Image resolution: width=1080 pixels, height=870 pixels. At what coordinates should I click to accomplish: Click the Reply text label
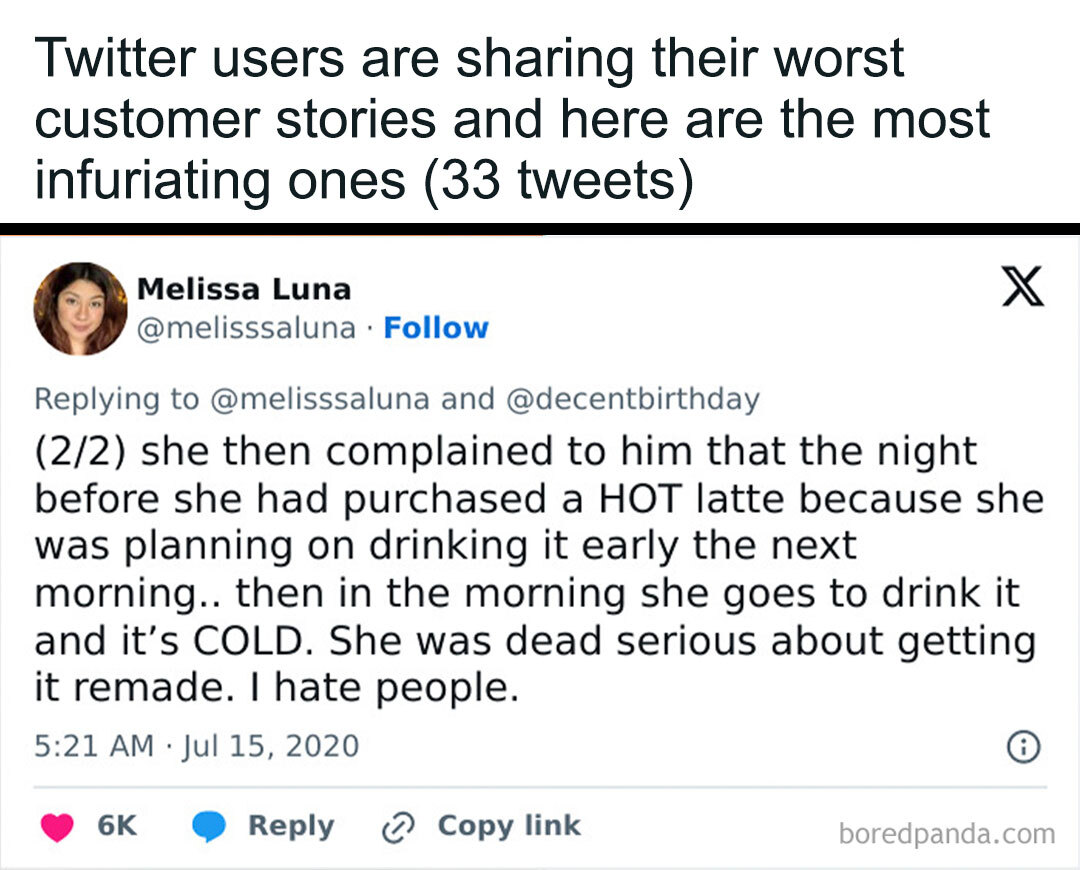[291, 826]
